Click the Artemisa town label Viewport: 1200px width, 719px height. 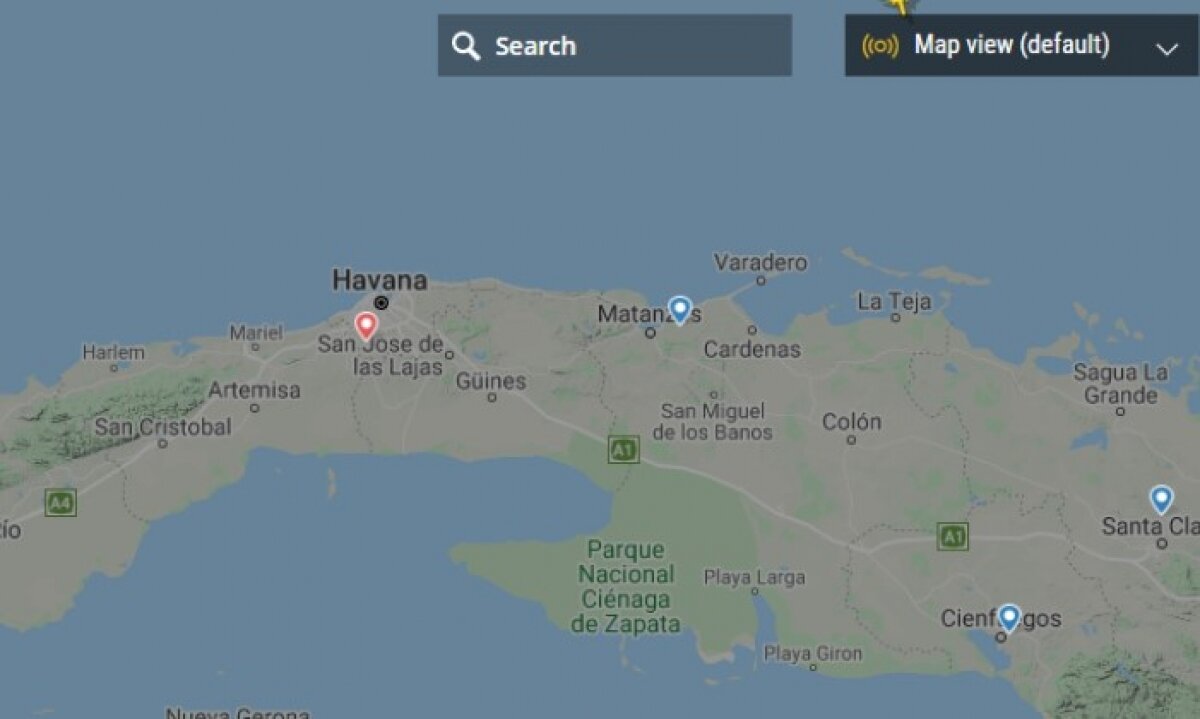tap(254, 390)
